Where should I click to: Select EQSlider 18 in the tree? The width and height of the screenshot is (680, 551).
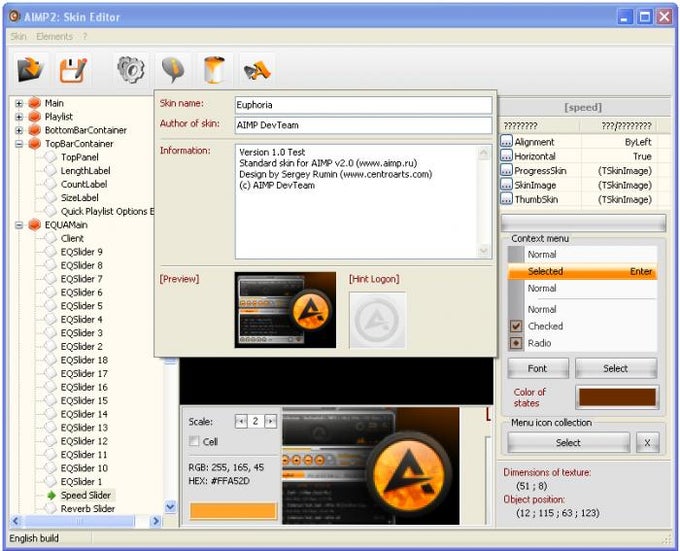tap(85, 360)
